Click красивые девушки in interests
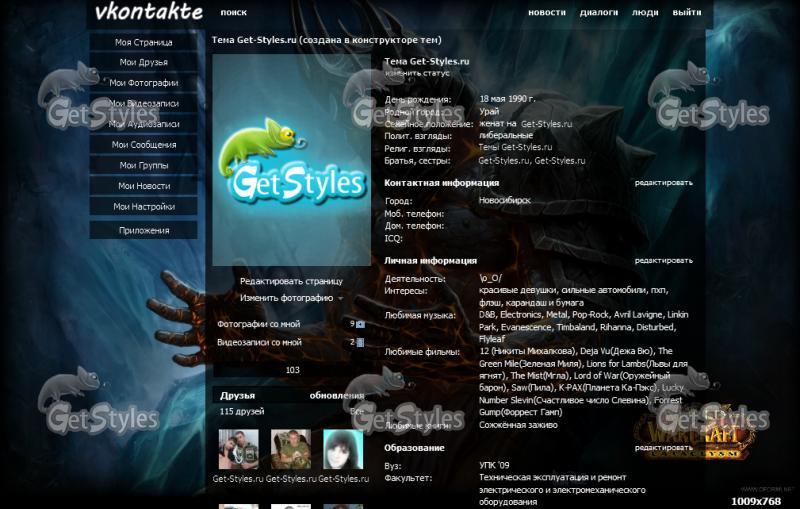Image resolution: width=800 pixels, height=509 pixels. pyautogui.click(x=518, y=290)
